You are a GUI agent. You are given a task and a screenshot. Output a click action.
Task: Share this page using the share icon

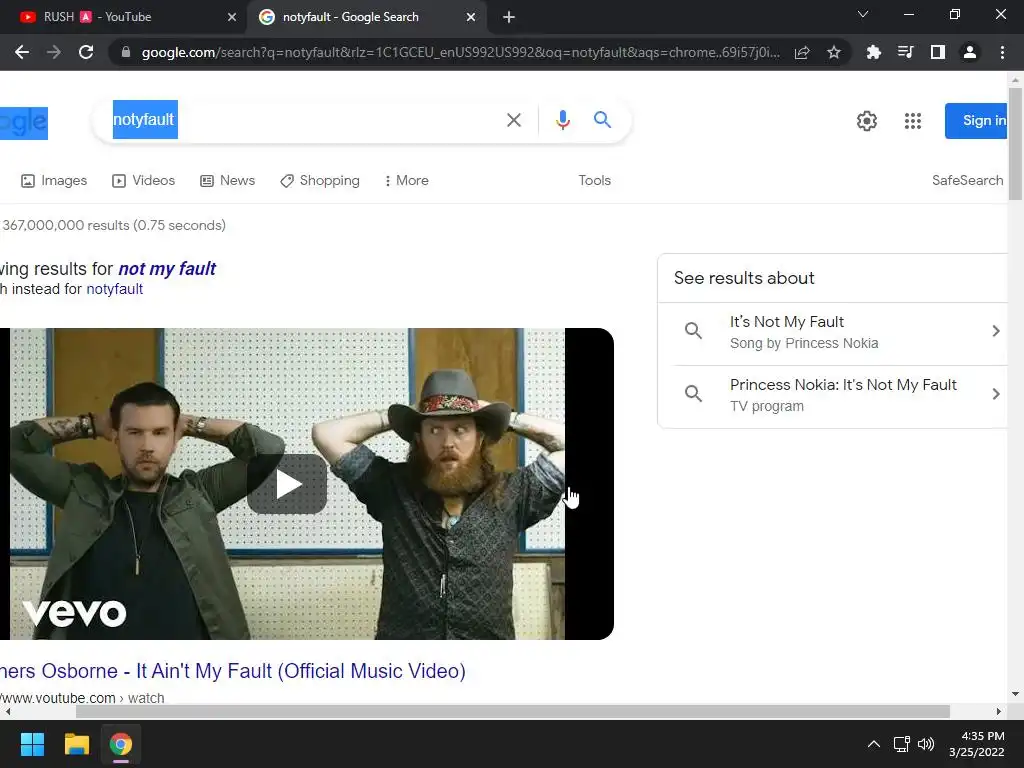click(x=802, y=52)
